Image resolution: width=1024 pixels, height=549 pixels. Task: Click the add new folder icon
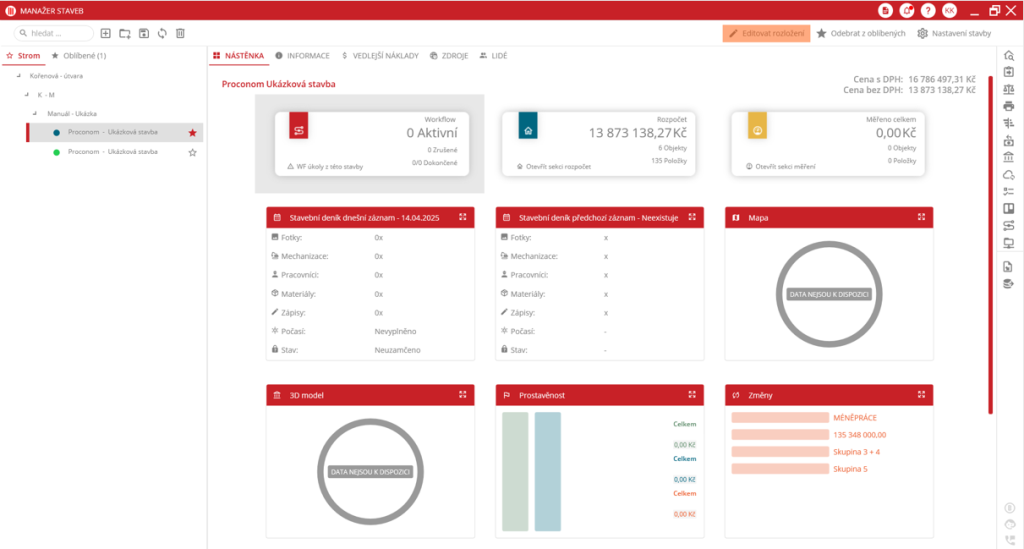pos(125,33)
